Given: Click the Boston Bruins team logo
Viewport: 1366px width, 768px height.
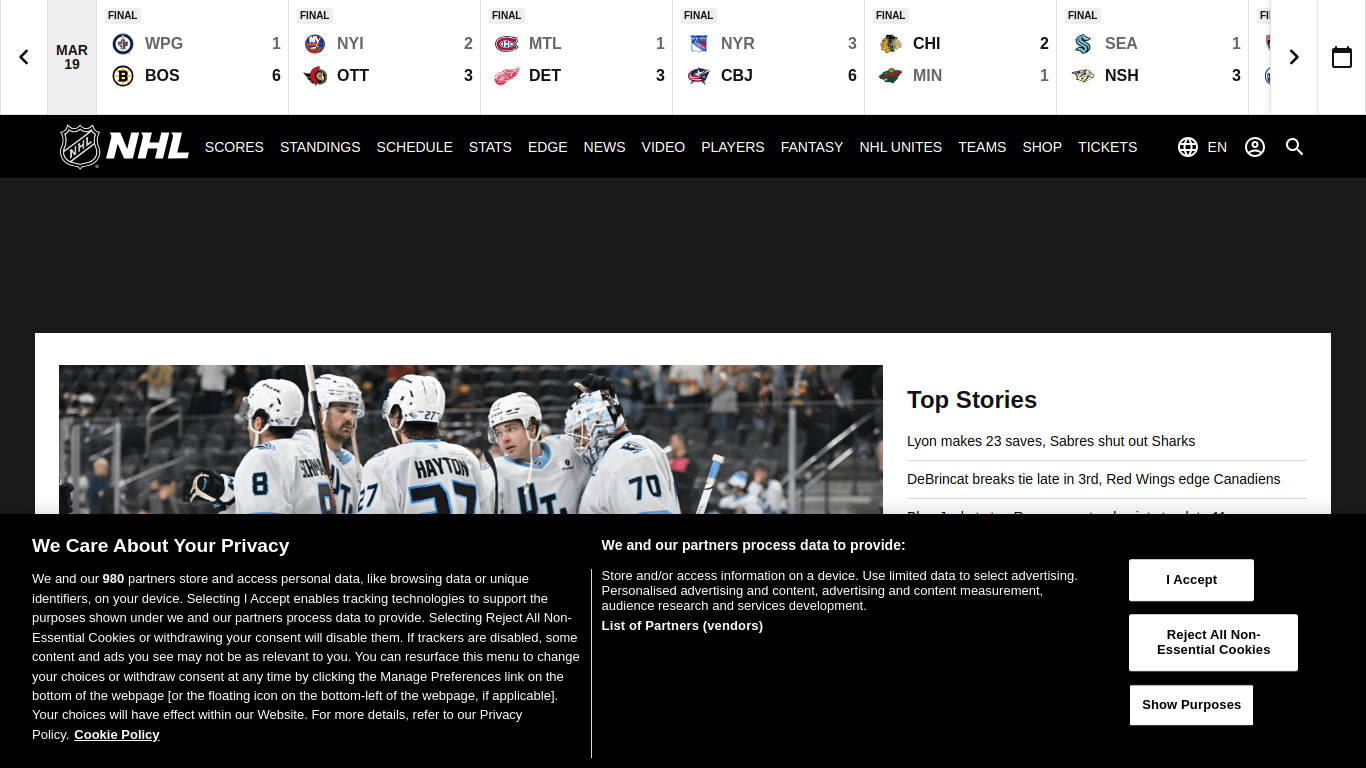Looking at the screenshot, I should click(x=123, y=75).
